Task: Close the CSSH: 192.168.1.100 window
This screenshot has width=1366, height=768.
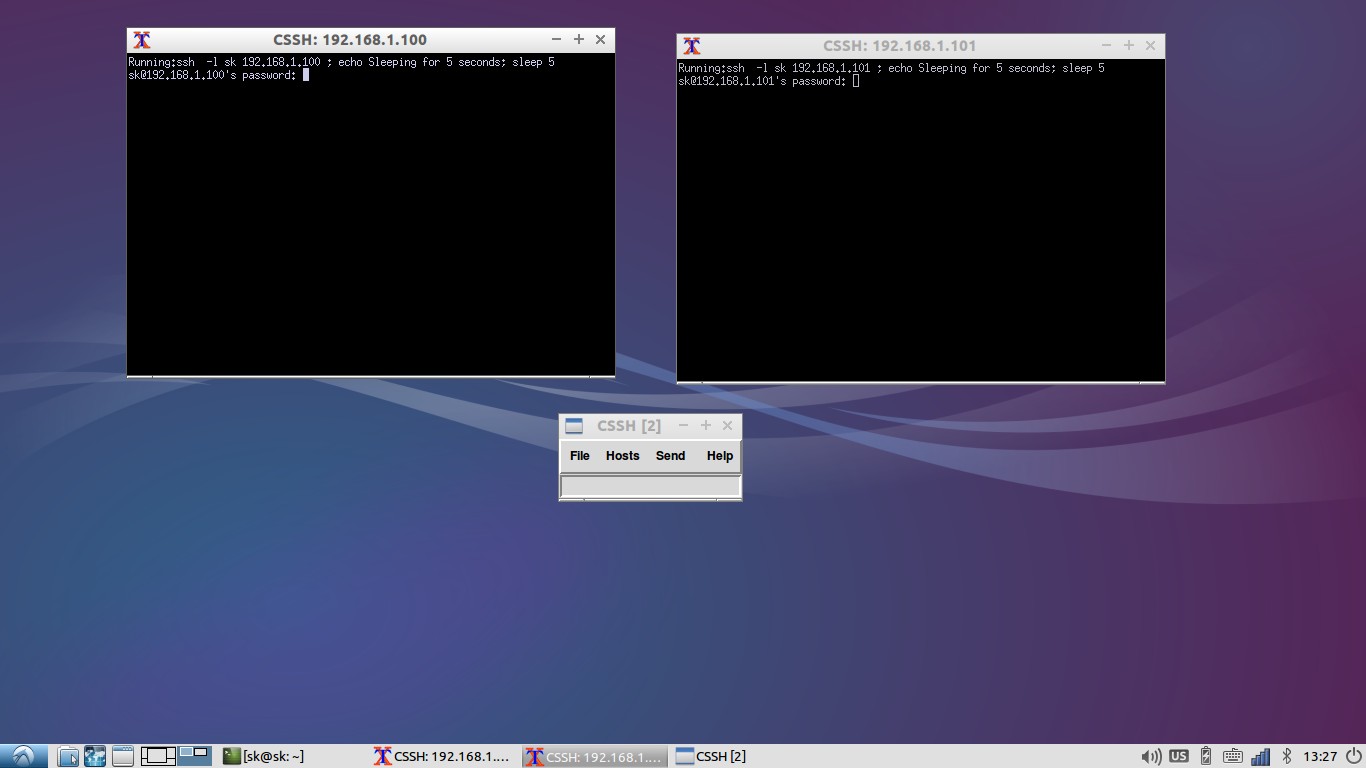Action: [600, 40]
